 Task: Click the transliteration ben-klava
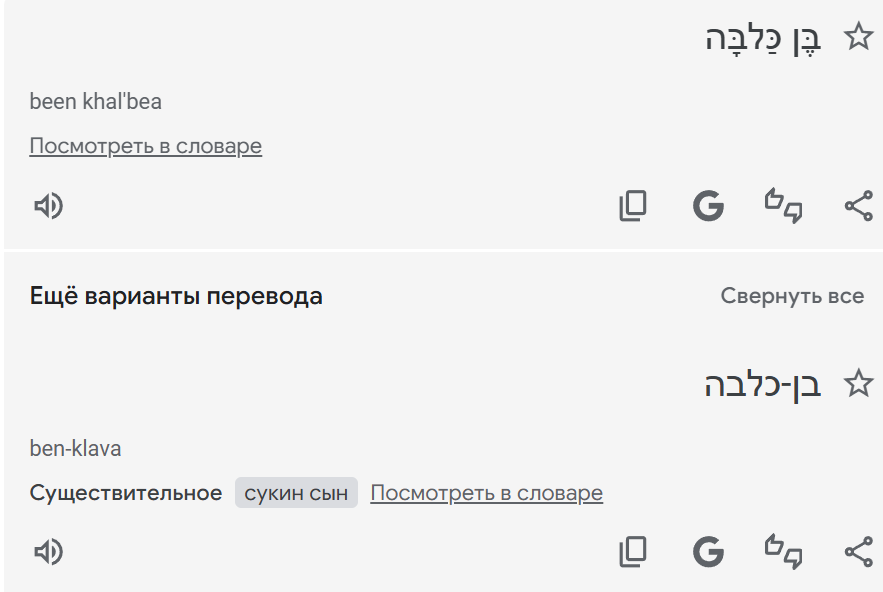coord(76,448)
